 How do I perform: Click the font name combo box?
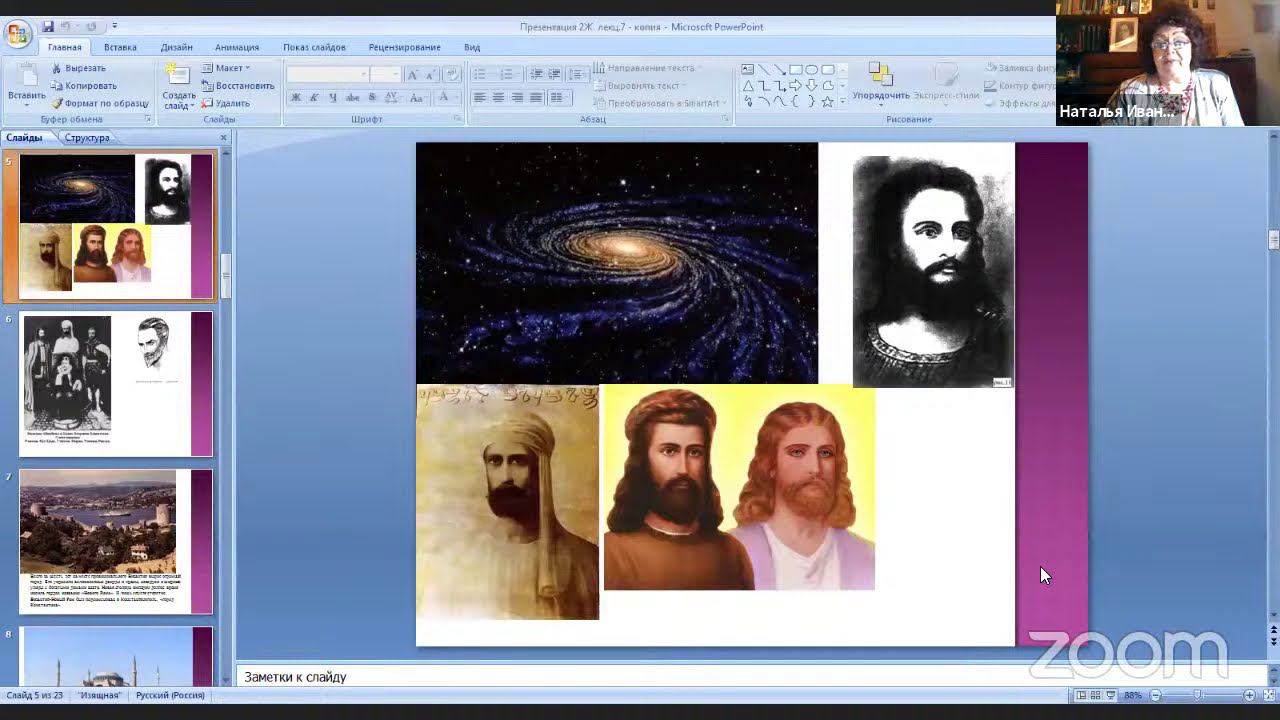click(x=327, y=75)
